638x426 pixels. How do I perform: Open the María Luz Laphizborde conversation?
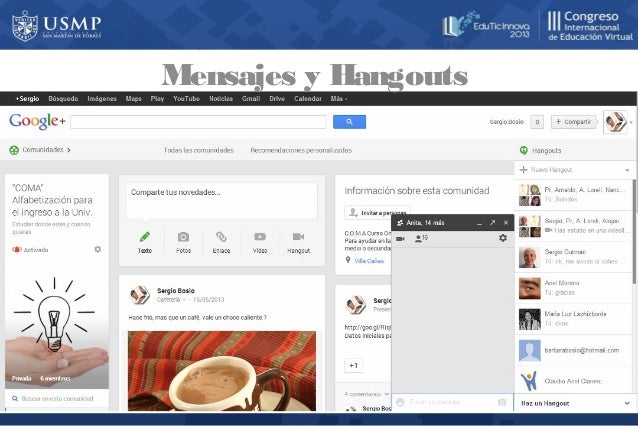pyautogui.click(x=573, y=319)
